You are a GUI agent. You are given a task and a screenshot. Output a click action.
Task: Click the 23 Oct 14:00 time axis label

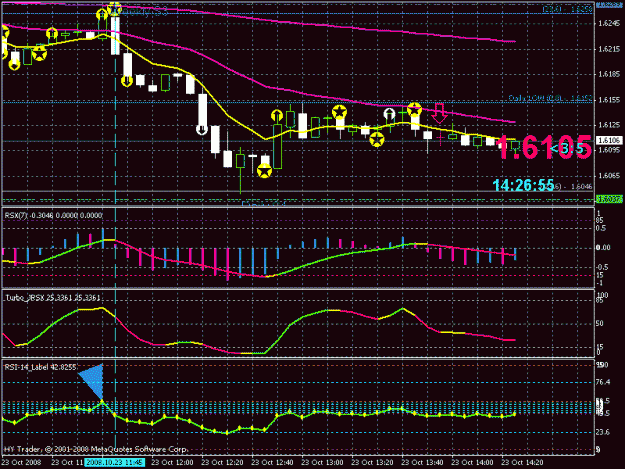[472, 463]
